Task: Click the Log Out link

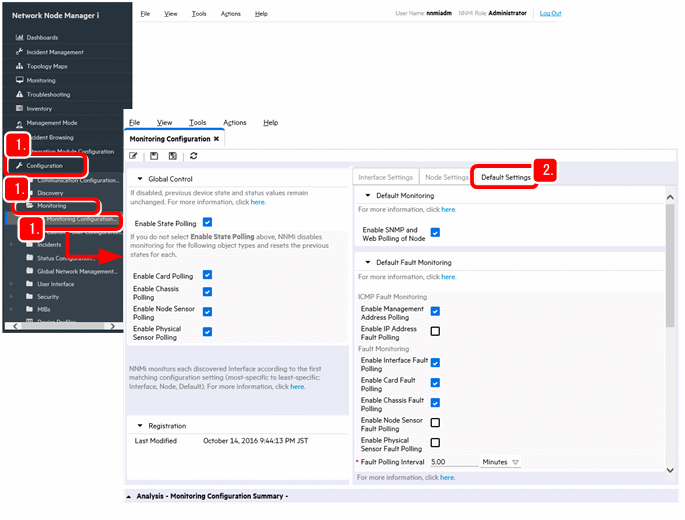Action: (x=550, y=13)
